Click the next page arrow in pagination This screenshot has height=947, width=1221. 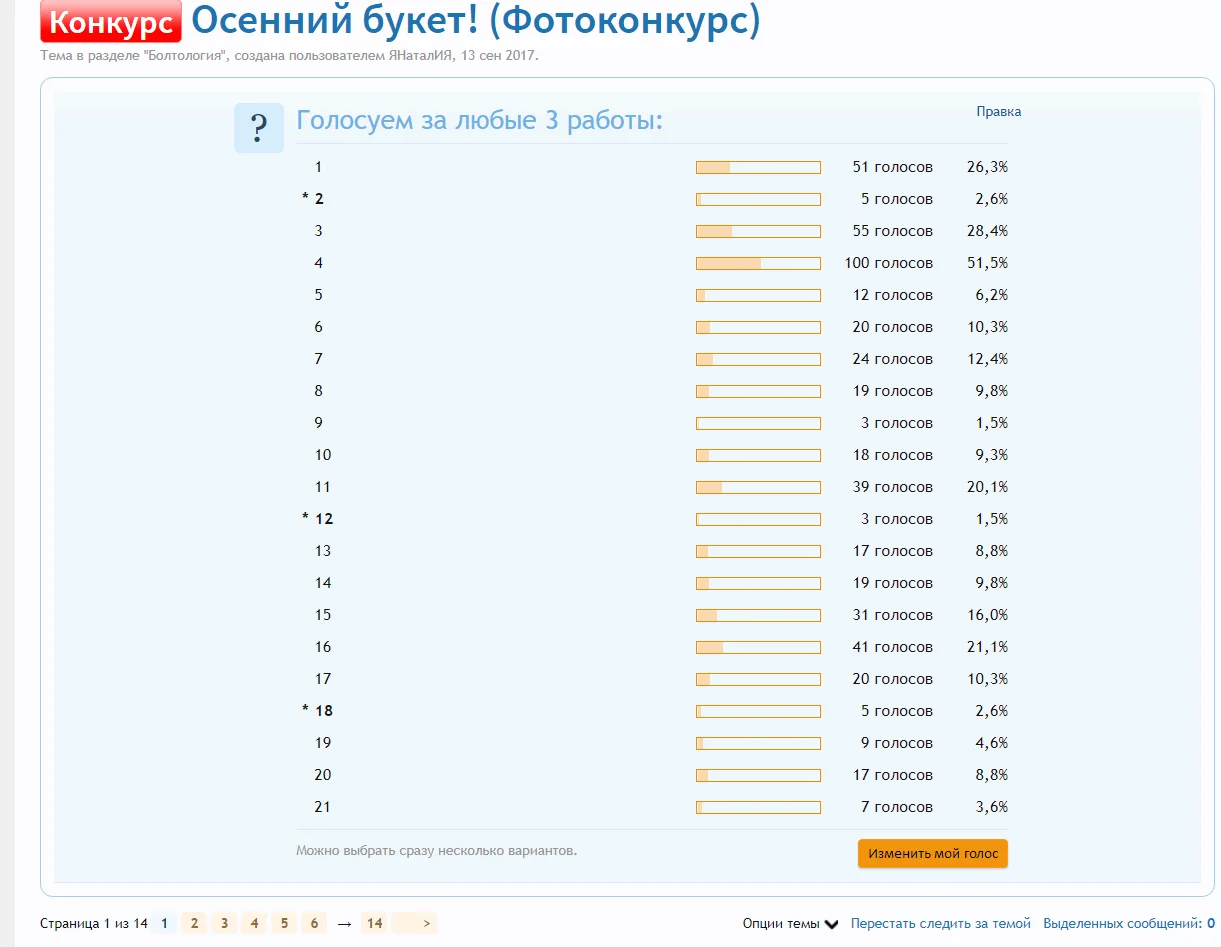[427, 923]
